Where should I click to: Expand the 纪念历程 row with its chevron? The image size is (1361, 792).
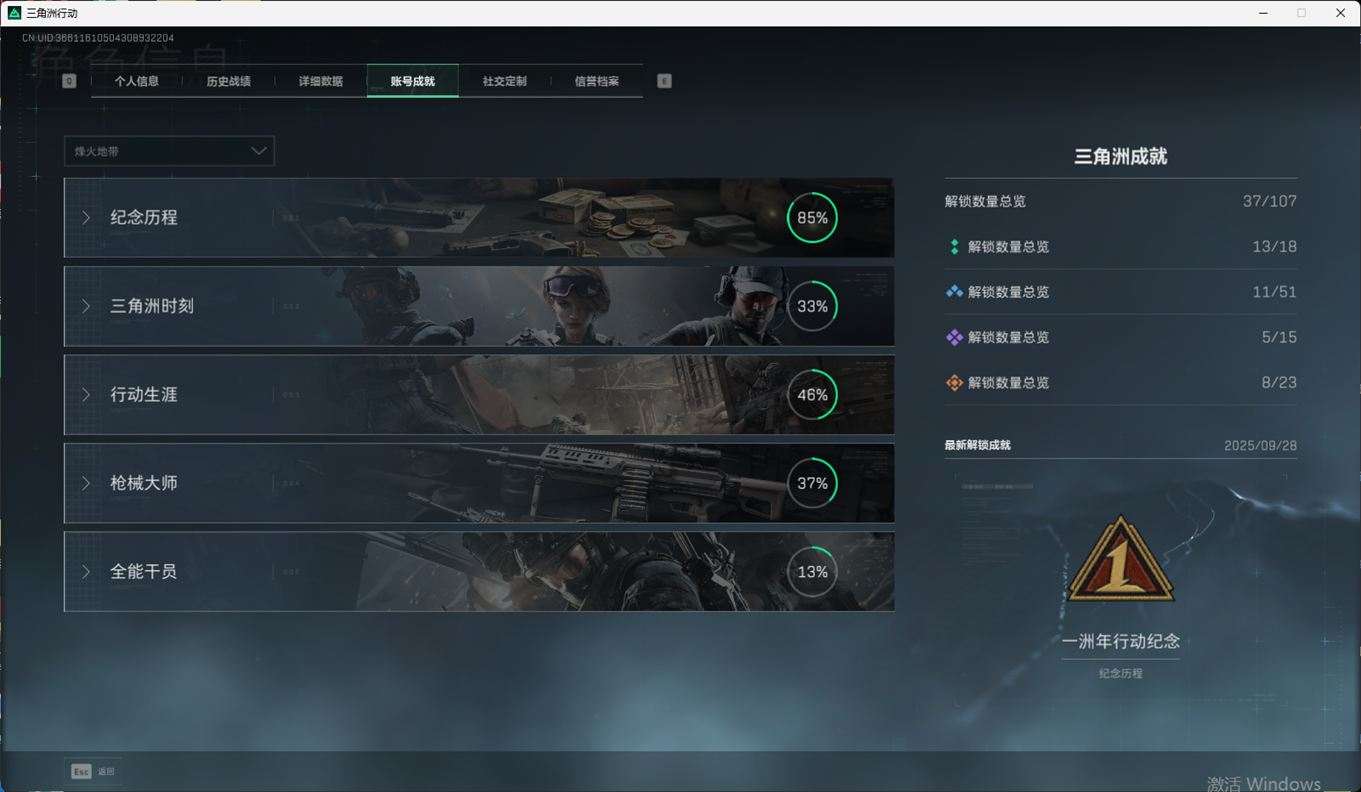click(x=86, y=218)
